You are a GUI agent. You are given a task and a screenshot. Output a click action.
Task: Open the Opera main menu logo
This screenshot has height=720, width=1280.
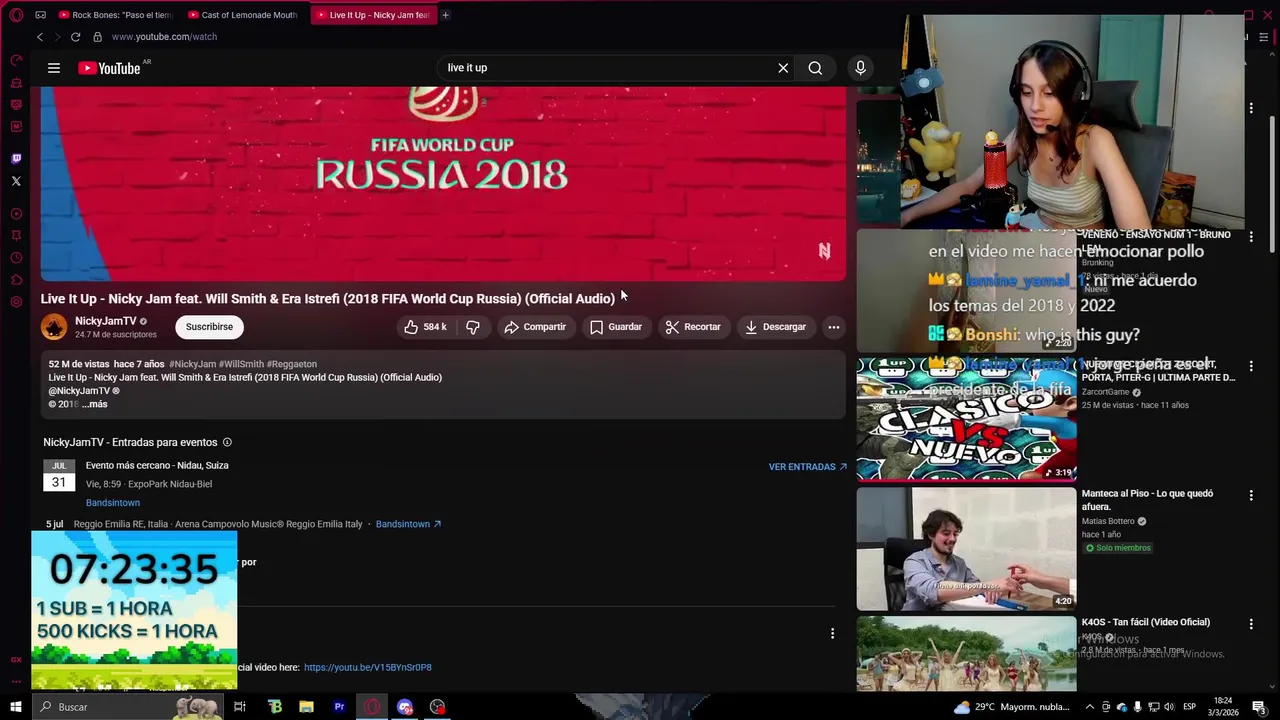coord(16,15)
